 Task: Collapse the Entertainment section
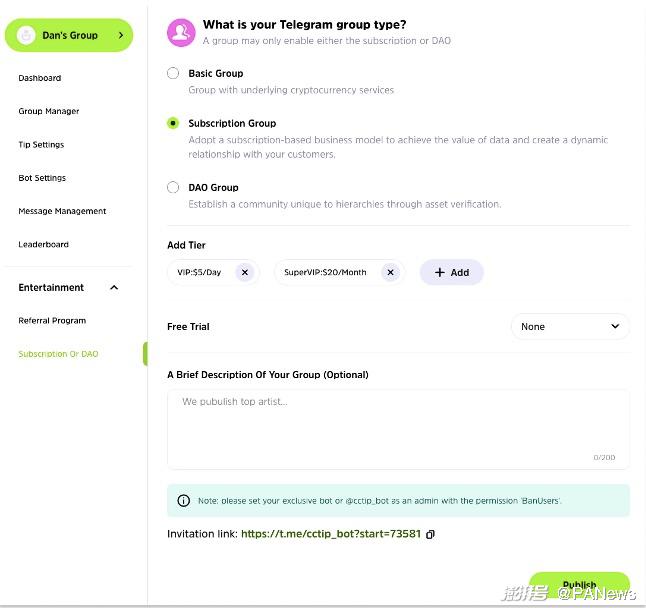click(114, 288)
